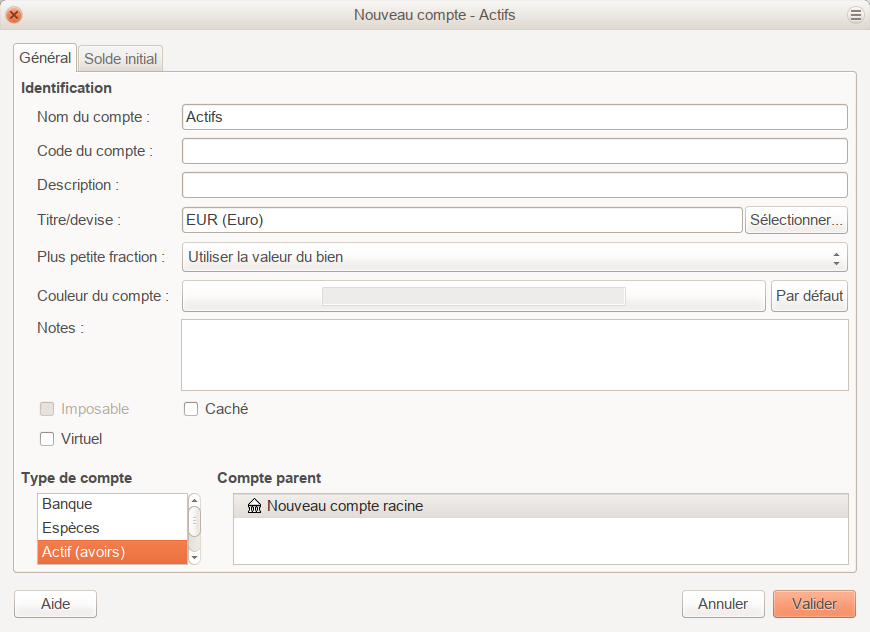Image resolution: width=870 pixels, height=632 pixels.
Task: Switch to the Solde initial tab
Action: pos(120,58)
